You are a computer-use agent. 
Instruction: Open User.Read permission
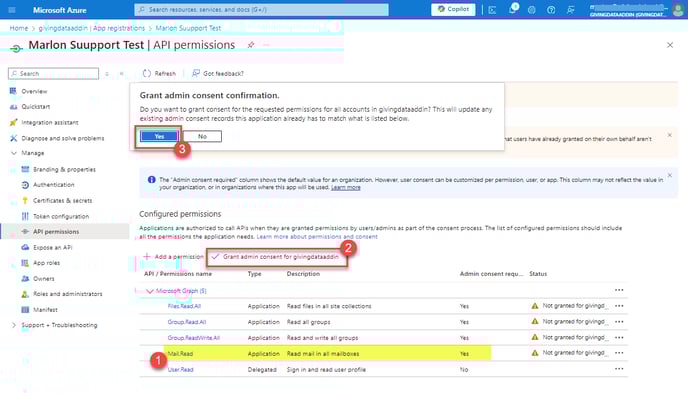[x=180, y=369]
